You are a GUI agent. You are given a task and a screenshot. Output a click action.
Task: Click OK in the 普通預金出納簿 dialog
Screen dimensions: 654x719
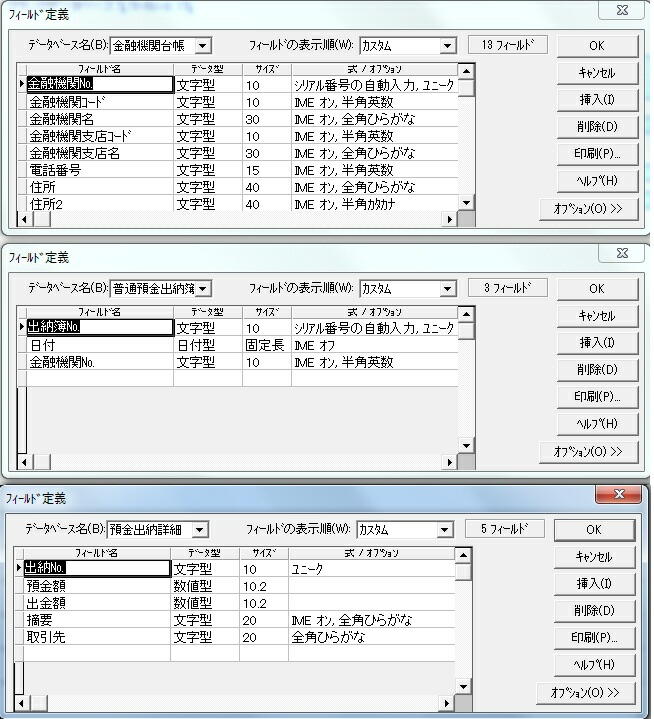[597, 288]
